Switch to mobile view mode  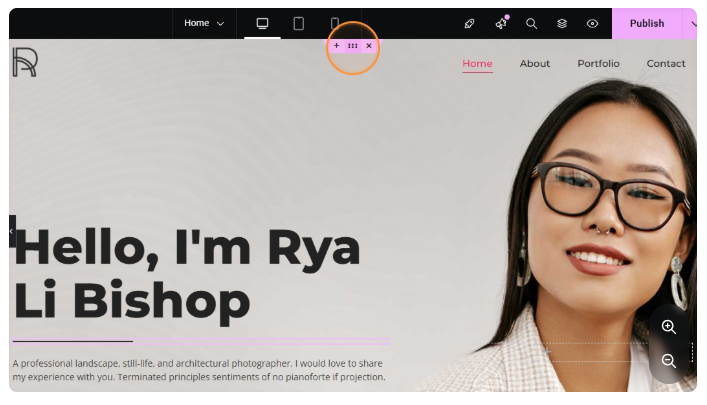click(335, 23)
